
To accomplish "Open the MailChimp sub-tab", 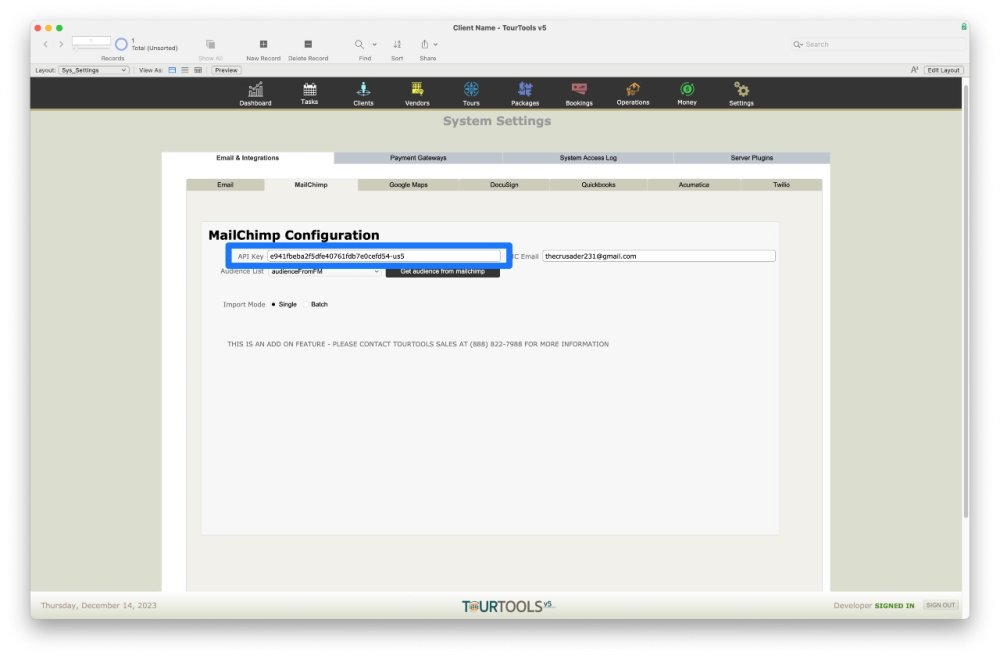I will pos(311,185).
